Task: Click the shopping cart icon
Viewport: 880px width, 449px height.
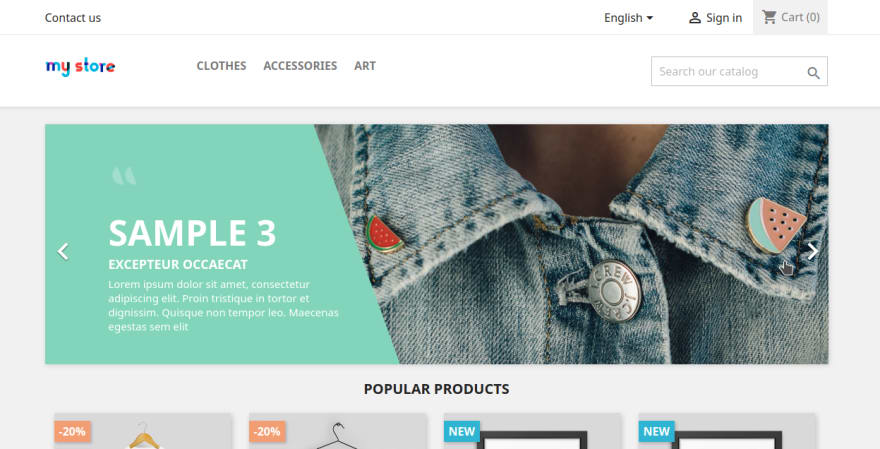Action: tap(769, 17)
